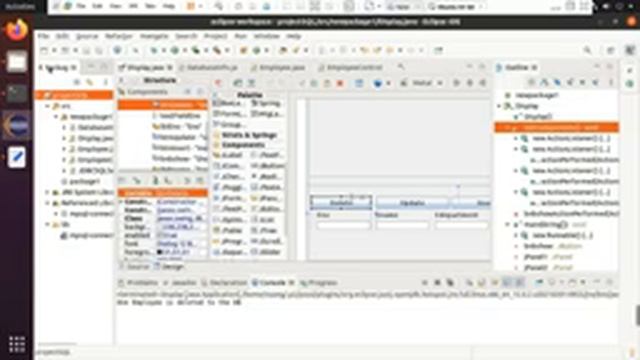Click the Outline view vertical dots menu

pyautogui.click(x=611, y=82)
